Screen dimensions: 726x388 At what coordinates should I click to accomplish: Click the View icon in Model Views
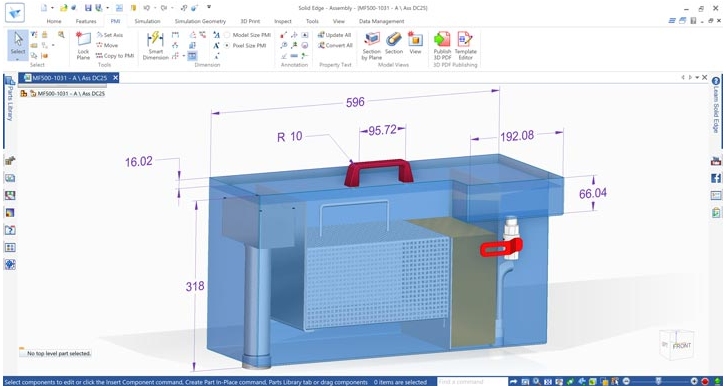[x=415, y=45]
